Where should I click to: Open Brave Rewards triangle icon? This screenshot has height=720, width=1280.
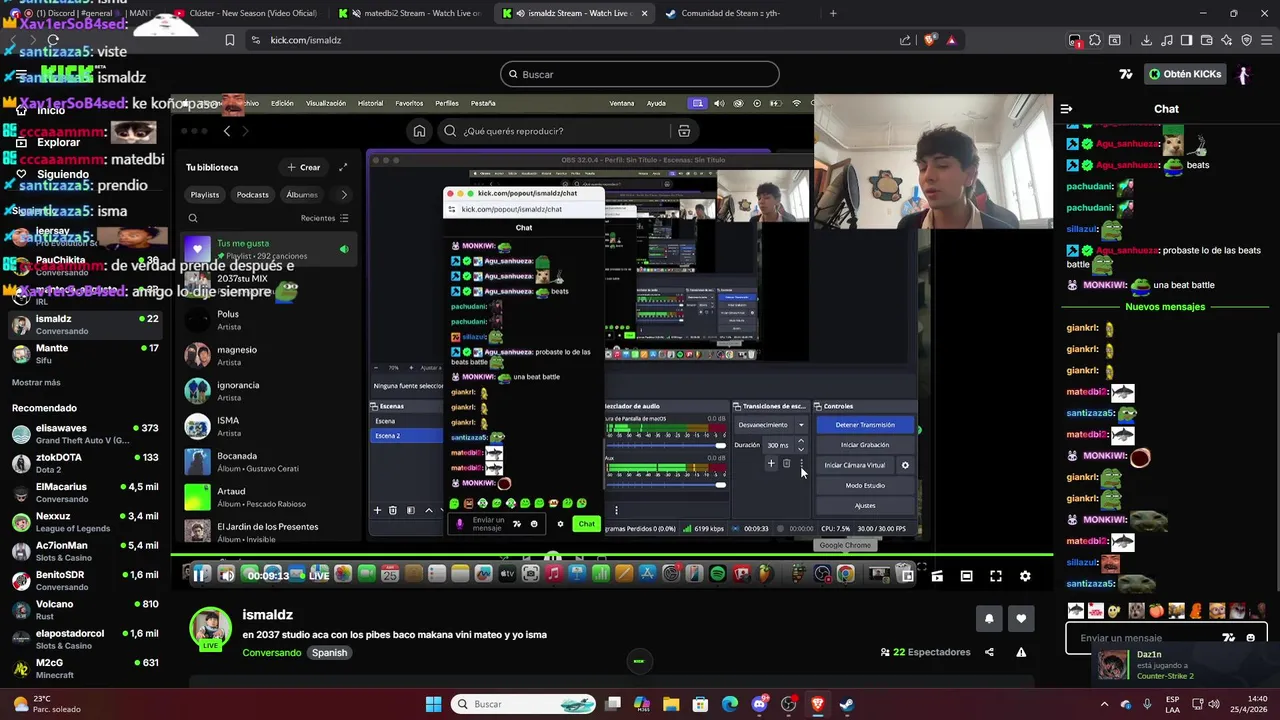951,40
